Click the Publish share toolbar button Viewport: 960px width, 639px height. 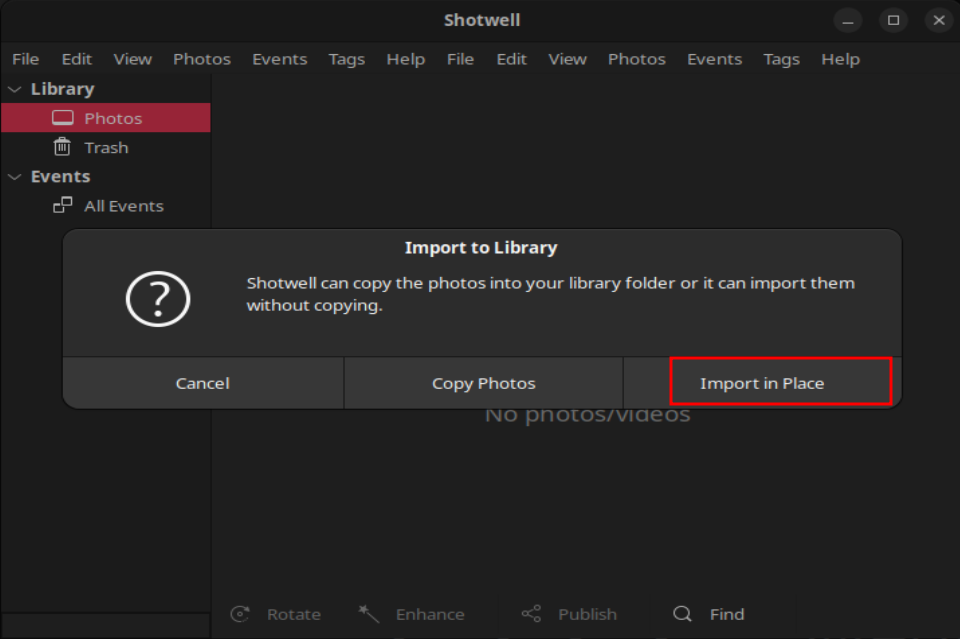[x=569, y=614]
